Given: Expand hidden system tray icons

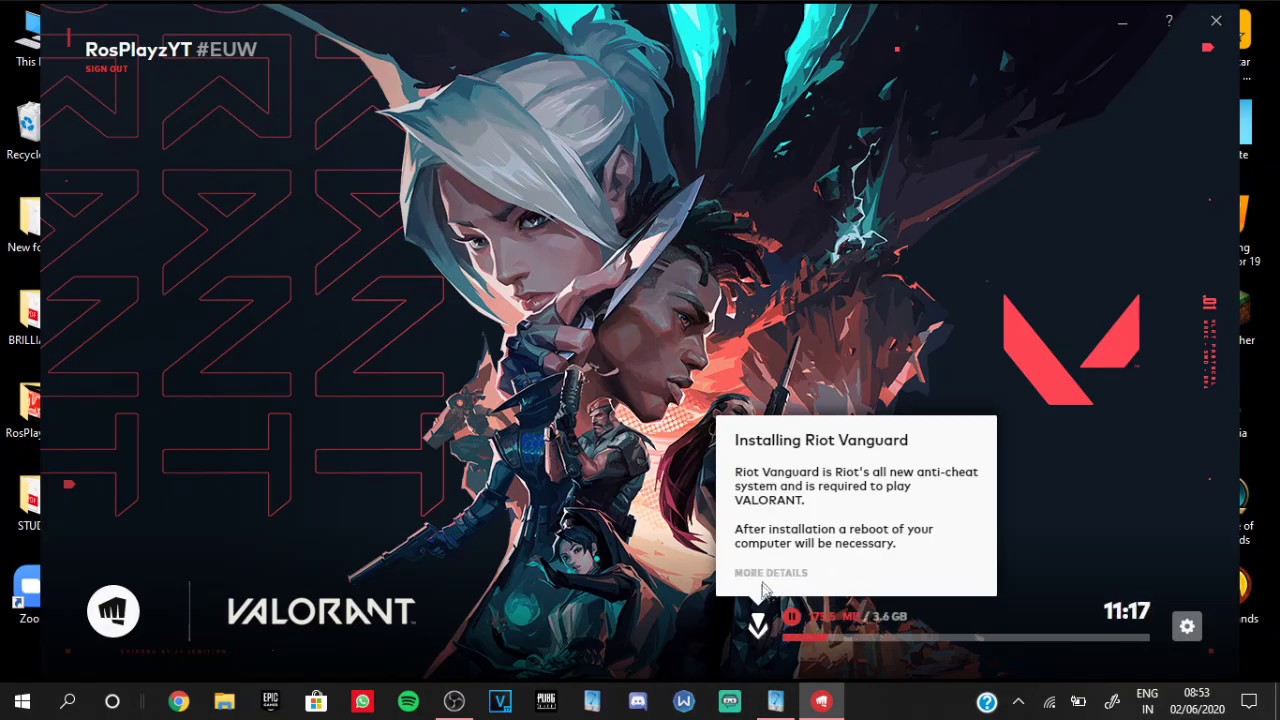Looking at the screenshot, I should point(1018,702).
